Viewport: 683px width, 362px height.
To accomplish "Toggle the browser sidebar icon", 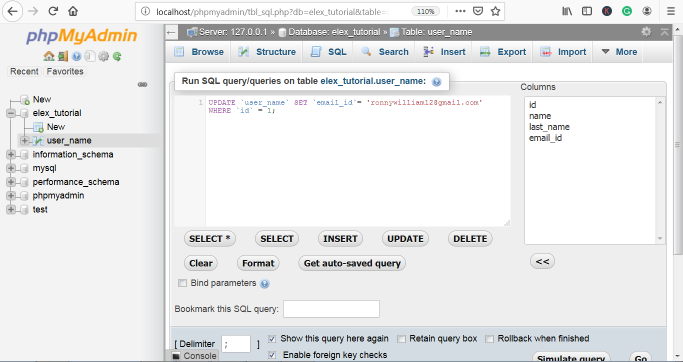I will point(587,11).
